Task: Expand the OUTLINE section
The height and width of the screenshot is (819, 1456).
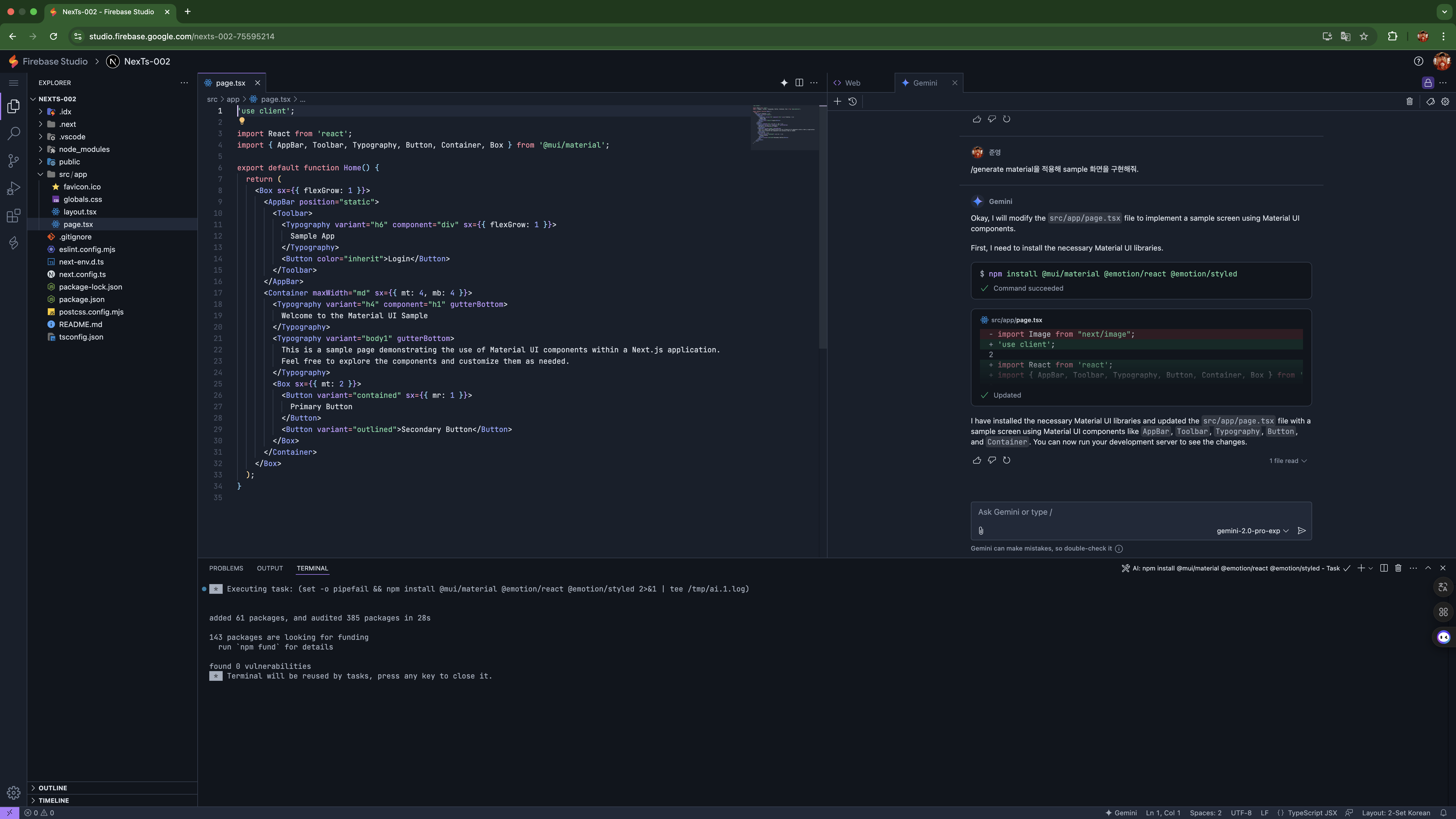Action: (x=53, y=788)
